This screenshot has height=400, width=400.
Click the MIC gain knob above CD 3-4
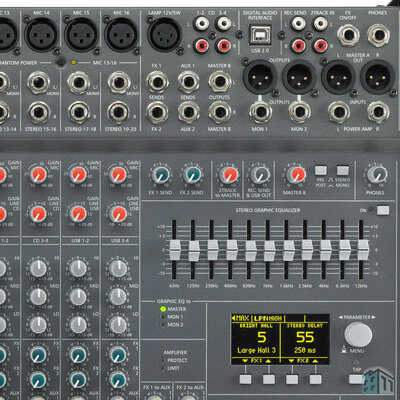click(x=39, y=175)
